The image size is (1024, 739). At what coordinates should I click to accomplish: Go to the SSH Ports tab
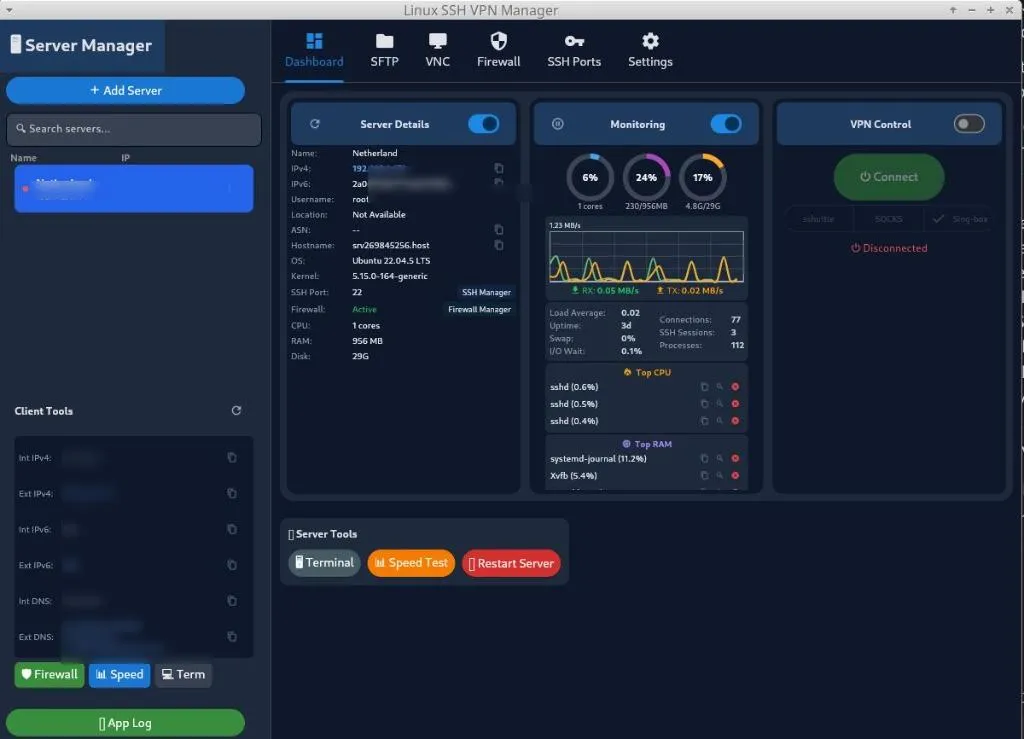(x=574, y=51)
